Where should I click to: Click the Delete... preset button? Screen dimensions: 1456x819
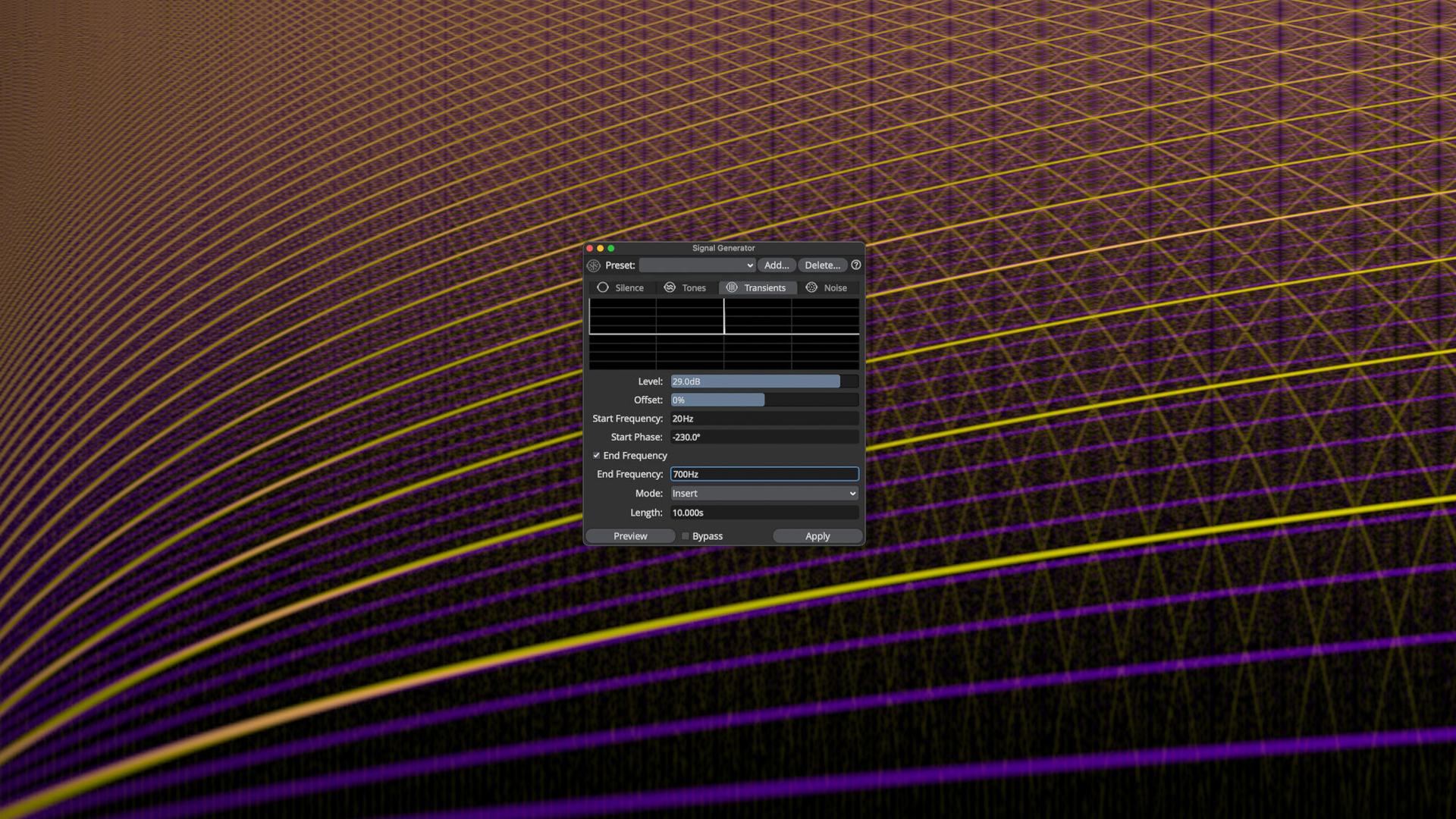[822, 265]
